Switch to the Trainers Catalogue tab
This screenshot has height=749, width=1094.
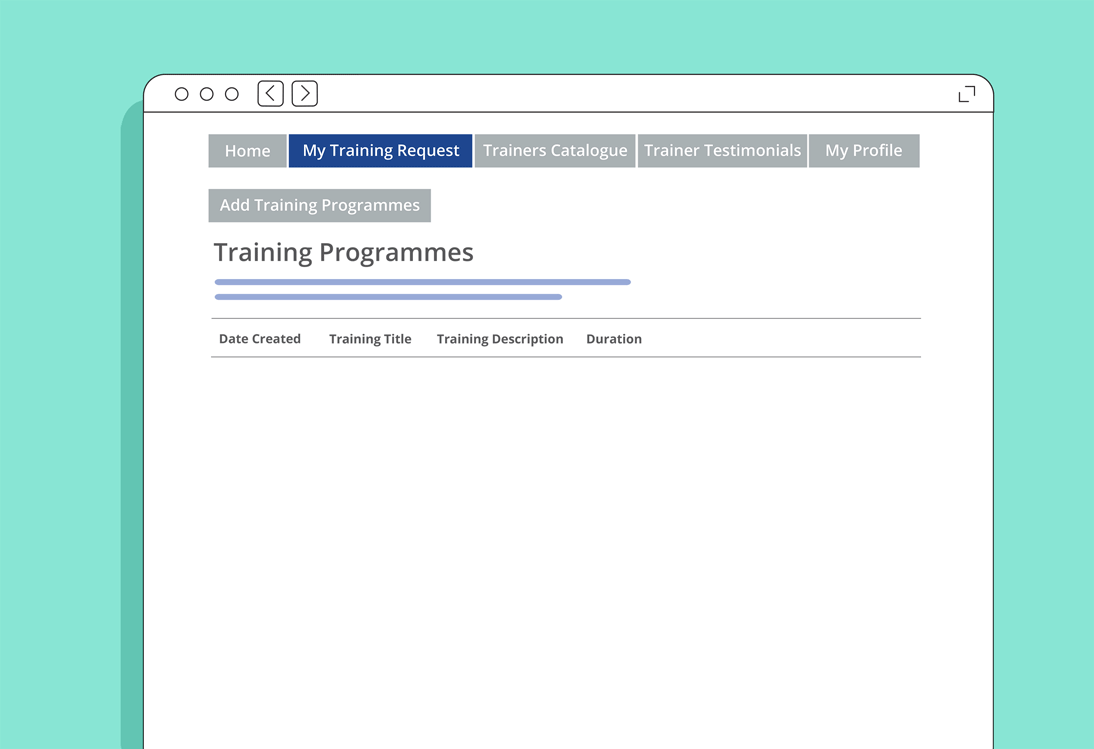pyautogui.click(x=555, y=151)
